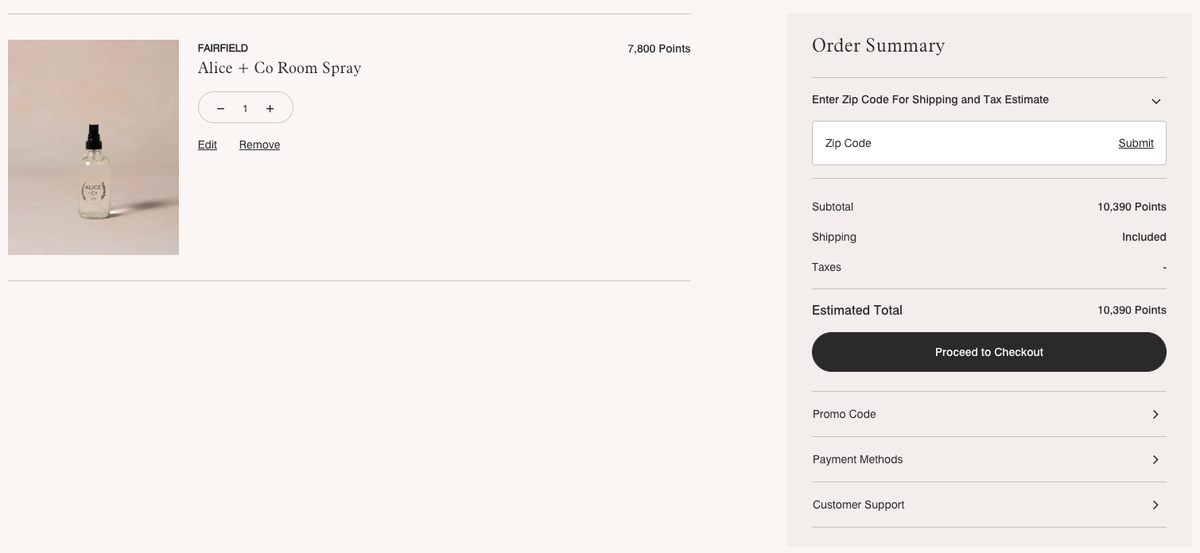Click the Payment Methods arrow icon
The height and width of the screenshot is (553, 1200).
[x=1155, y=460]
